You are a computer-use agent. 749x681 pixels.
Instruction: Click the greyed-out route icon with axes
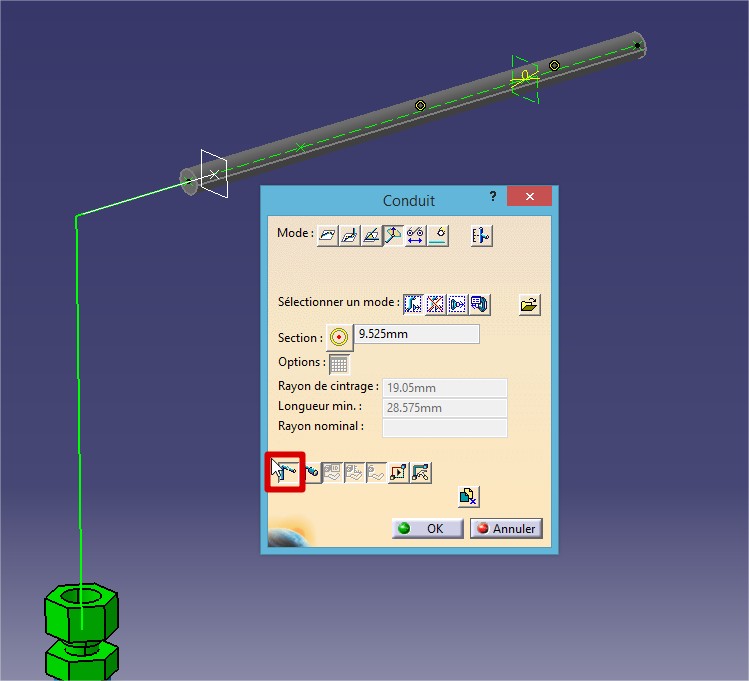coord(354,472)
